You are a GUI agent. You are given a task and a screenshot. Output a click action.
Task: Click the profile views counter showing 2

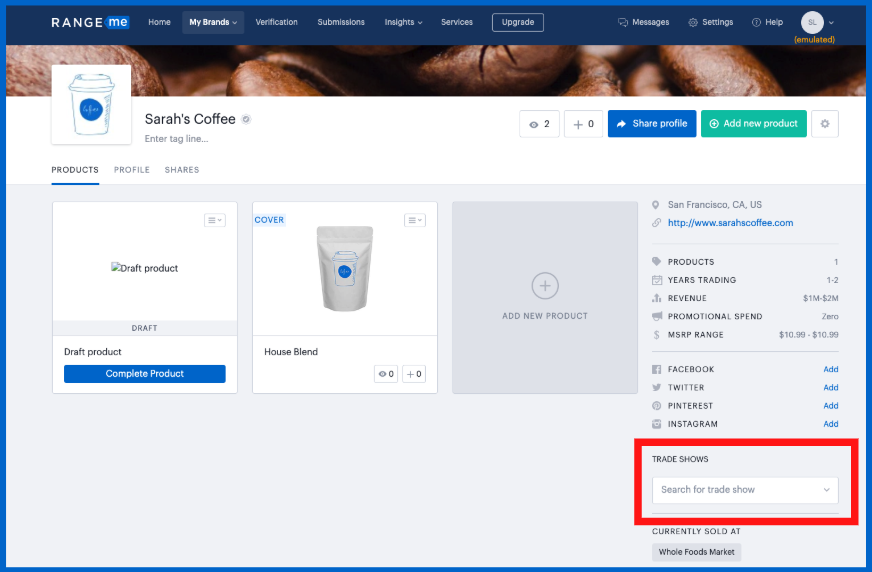click(x=539, y=124)
